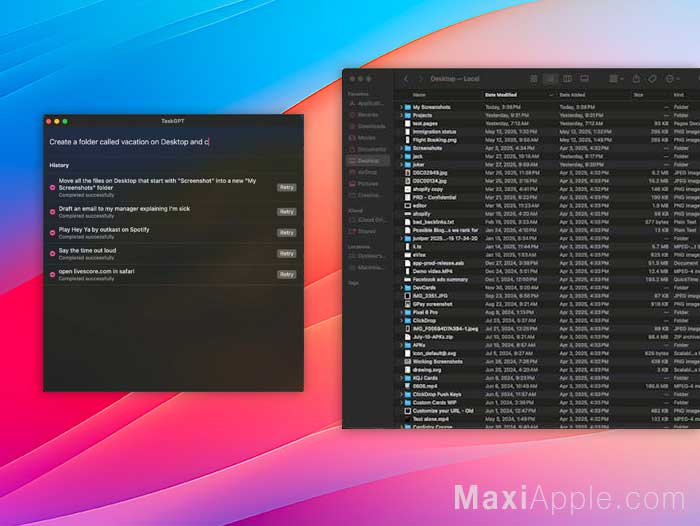Select 'Flight Booking.png' file row
The height and width of the screenshot is (526, 700).
(x=548, y=140)
